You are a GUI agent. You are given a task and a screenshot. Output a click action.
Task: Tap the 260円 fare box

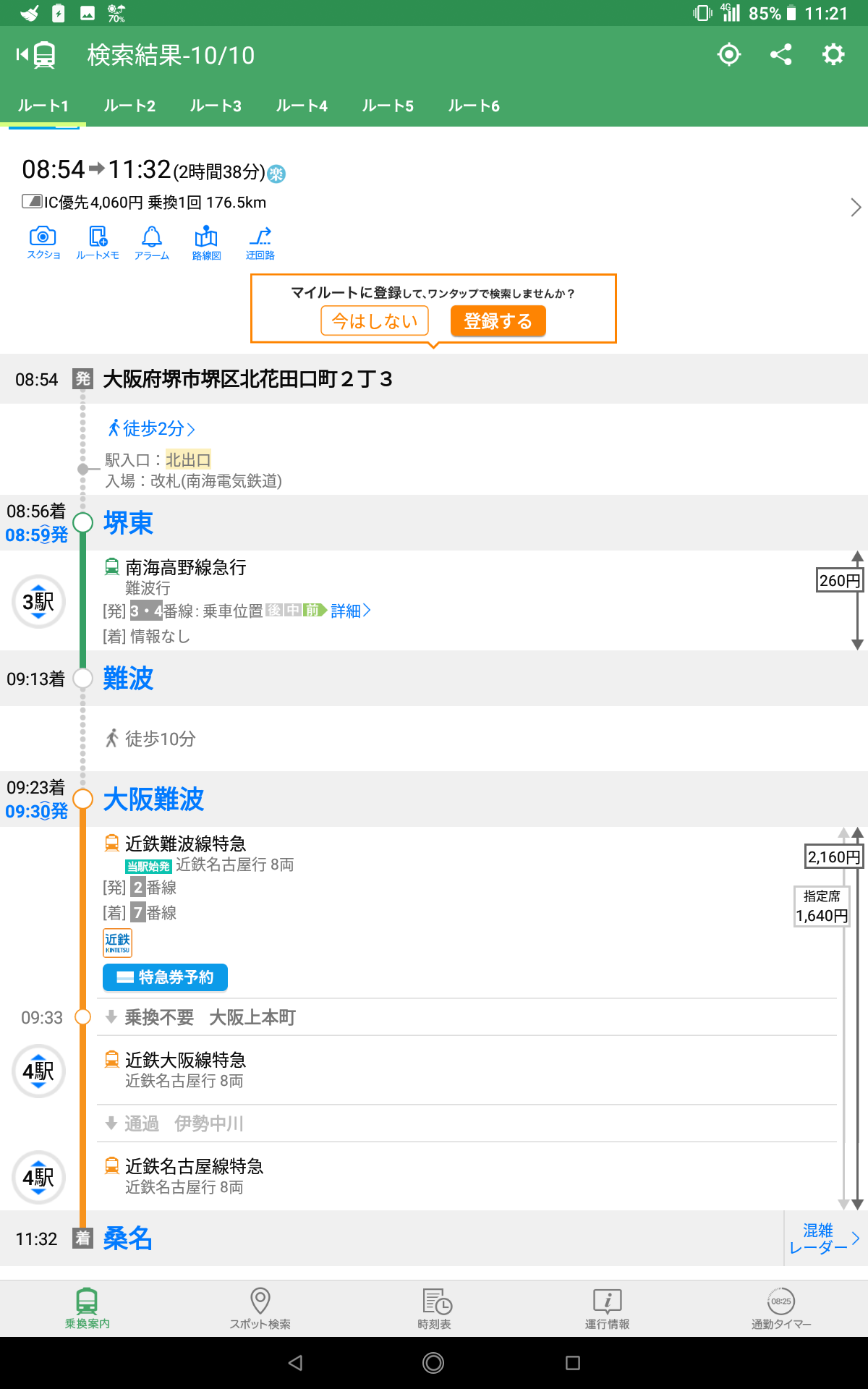tap(840, 581)
